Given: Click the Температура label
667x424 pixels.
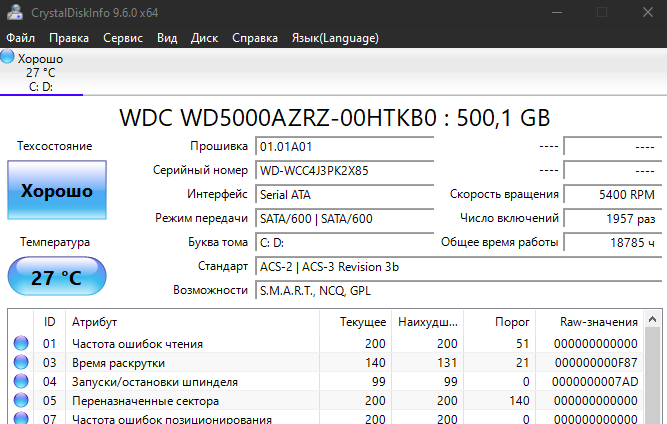Looking at the screenshot, I should pyautogui.click(x=55, y=242).
